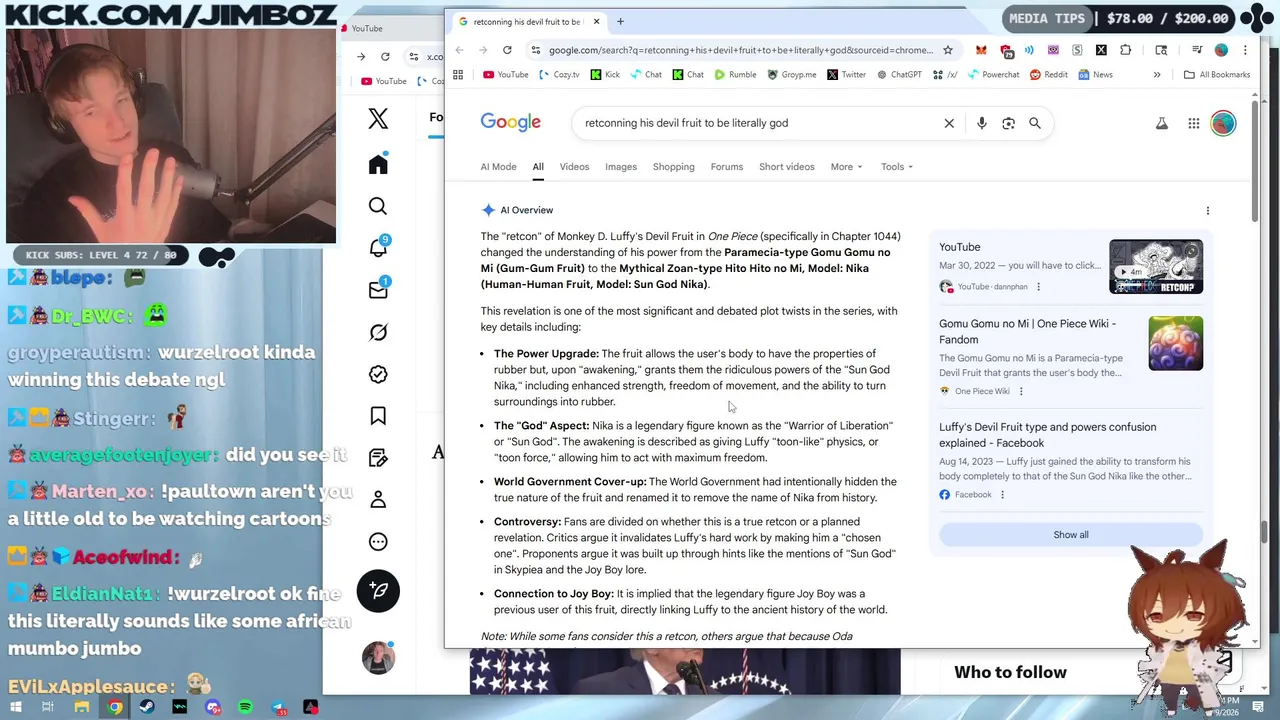
Task: Open the Windows Start menu
Action: 16,708
